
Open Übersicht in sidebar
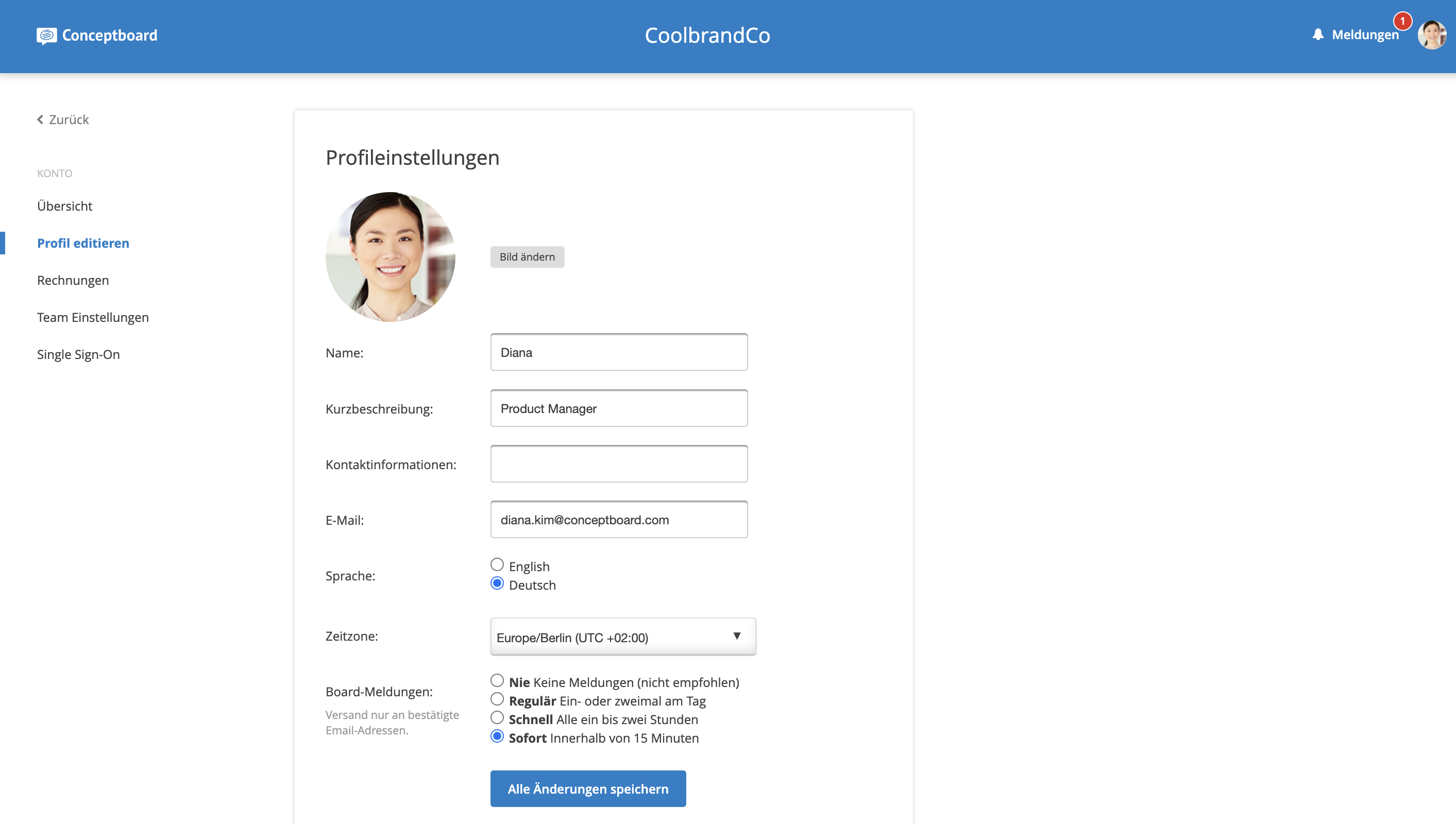coord(64,206)
